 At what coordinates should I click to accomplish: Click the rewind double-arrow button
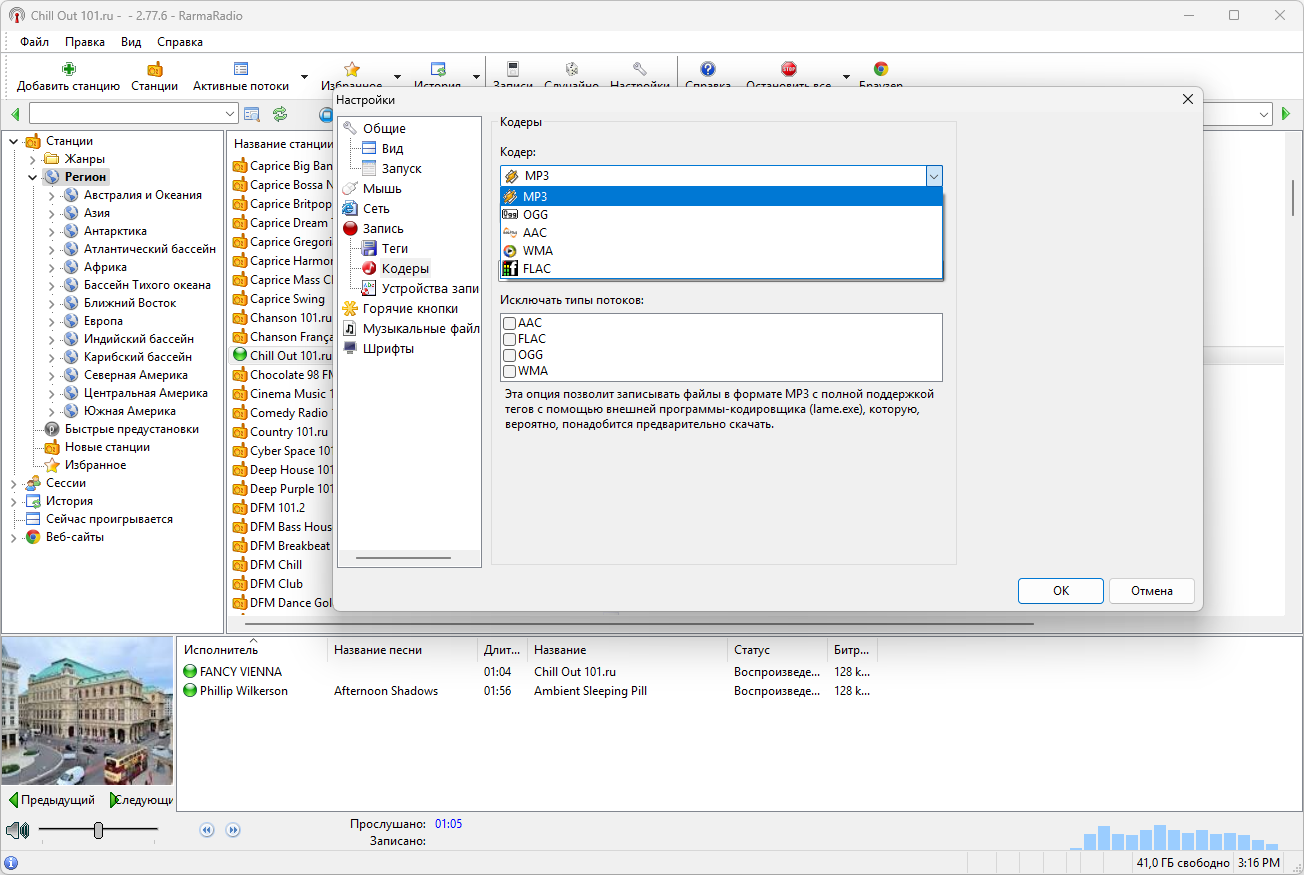207,829
